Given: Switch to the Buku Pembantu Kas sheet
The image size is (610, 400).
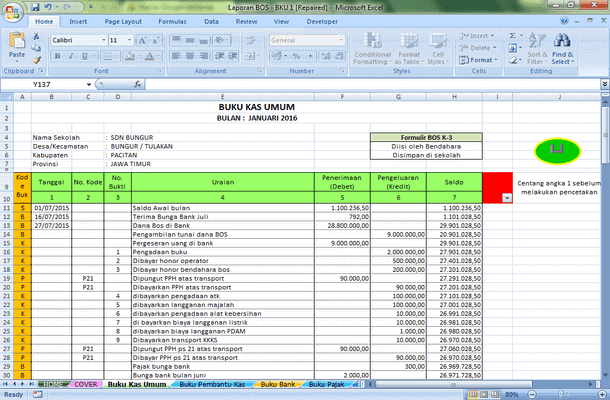Looking at the screenshot, I should pos(212,384).
